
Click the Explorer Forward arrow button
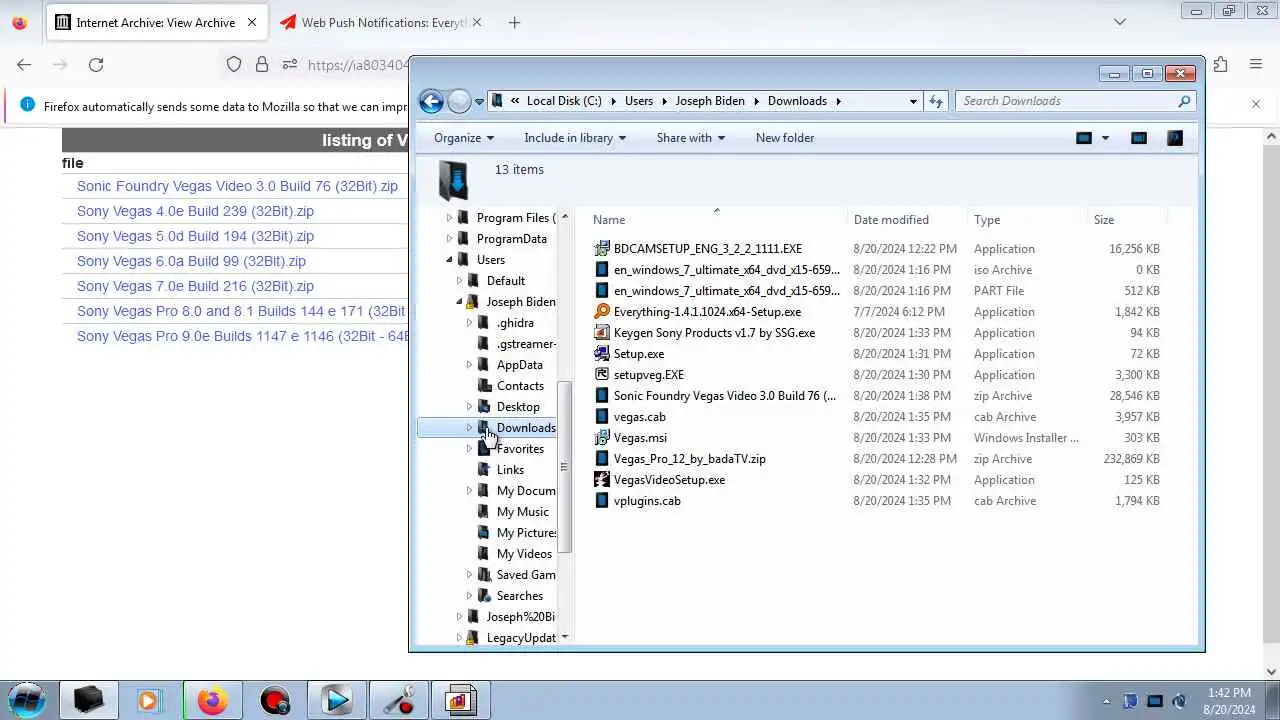(459, 101)
